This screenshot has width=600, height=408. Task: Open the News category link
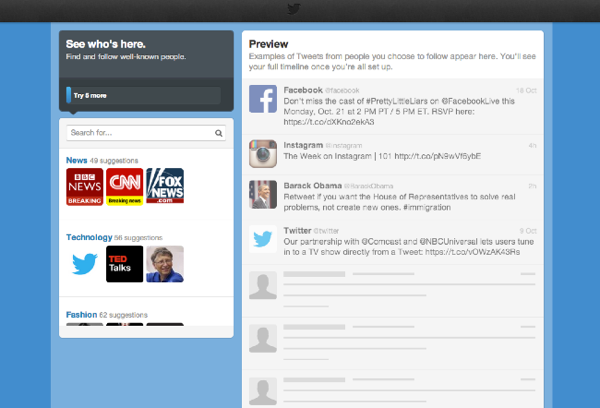click(x=77, y=160)
